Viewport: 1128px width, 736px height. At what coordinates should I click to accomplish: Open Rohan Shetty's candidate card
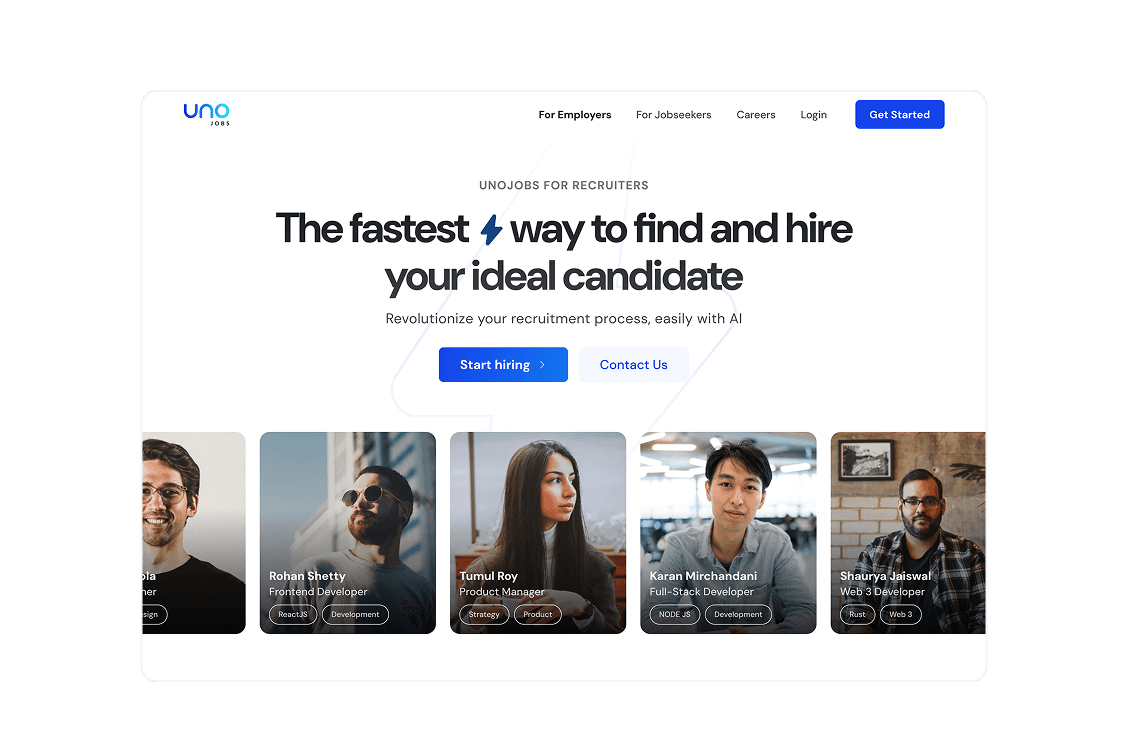[347, 532]
